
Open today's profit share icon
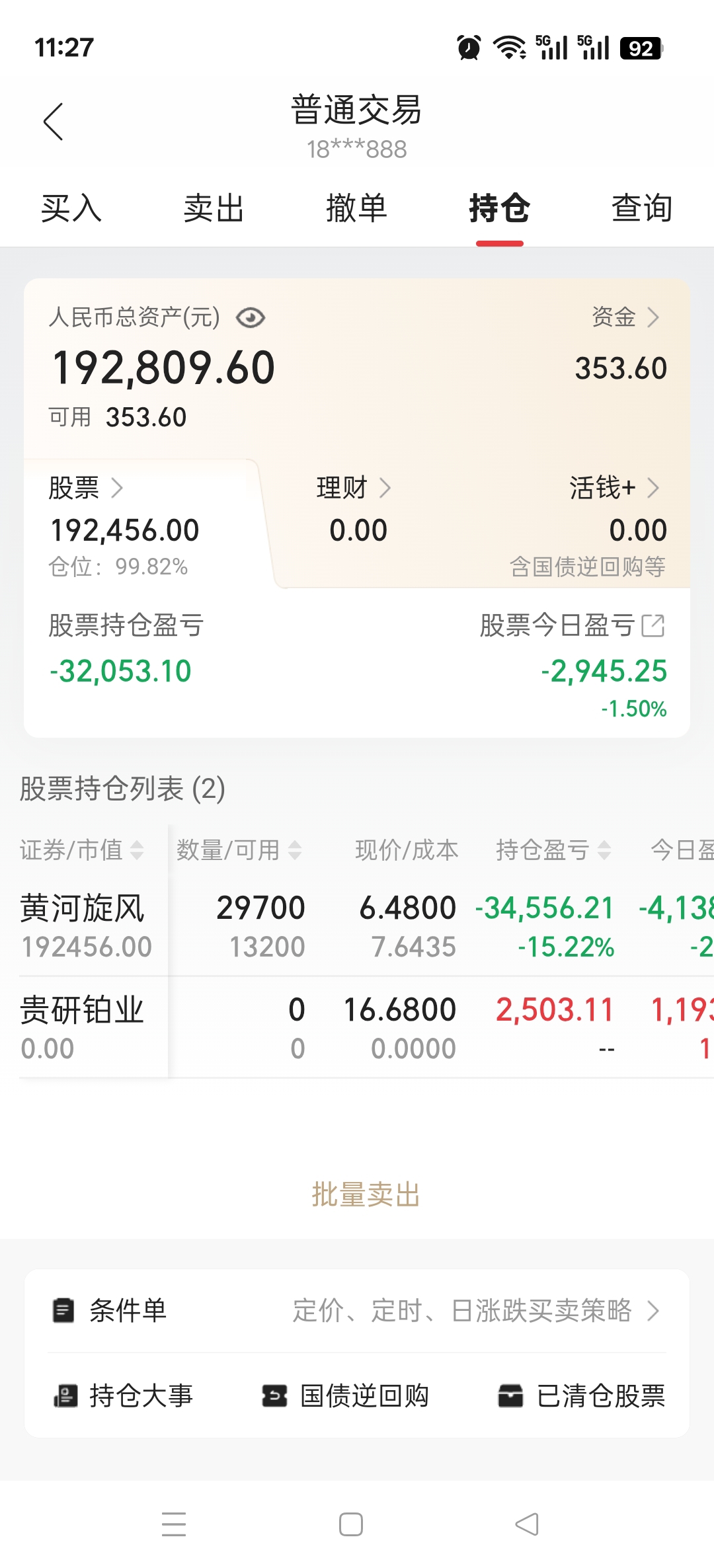point(653,625)
